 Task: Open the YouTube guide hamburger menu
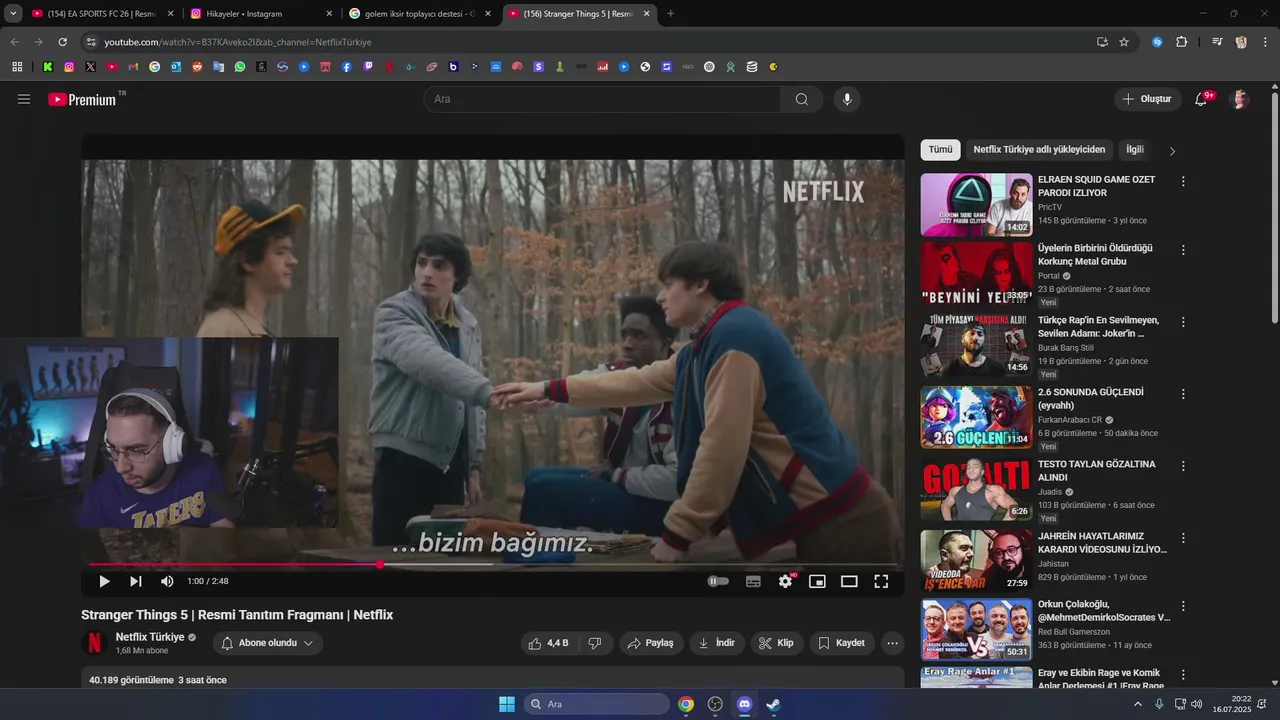click(x=24, y=99)
